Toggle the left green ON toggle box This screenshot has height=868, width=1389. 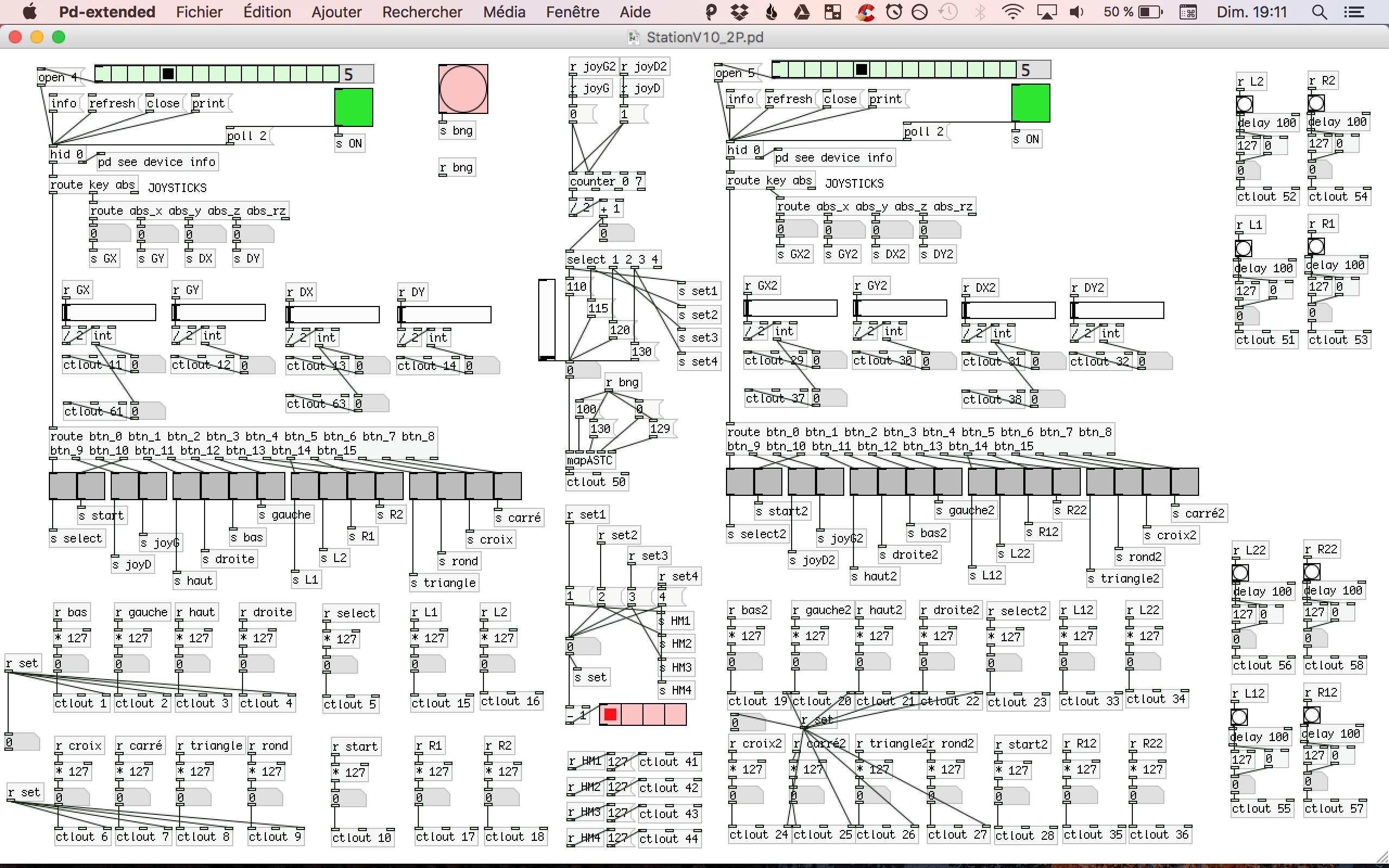(354, 107)
